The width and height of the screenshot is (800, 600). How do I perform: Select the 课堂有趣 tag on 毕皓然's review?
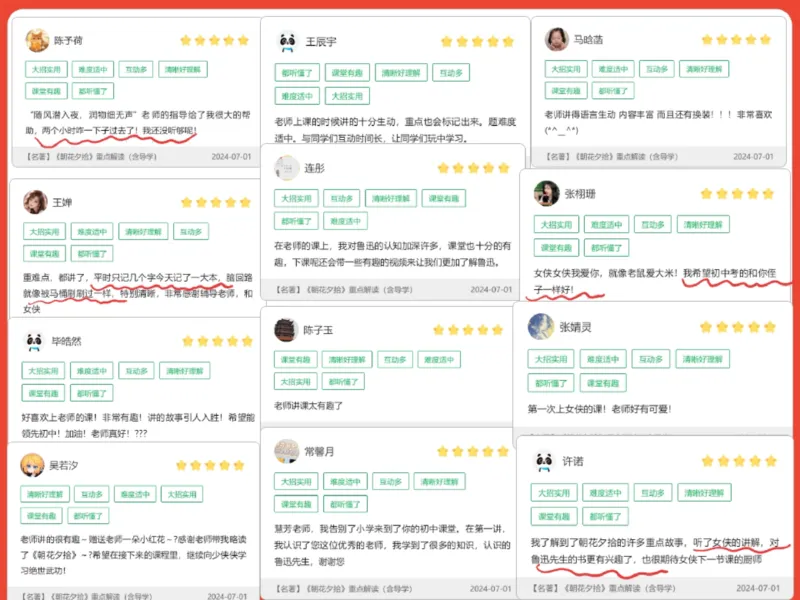43,393
